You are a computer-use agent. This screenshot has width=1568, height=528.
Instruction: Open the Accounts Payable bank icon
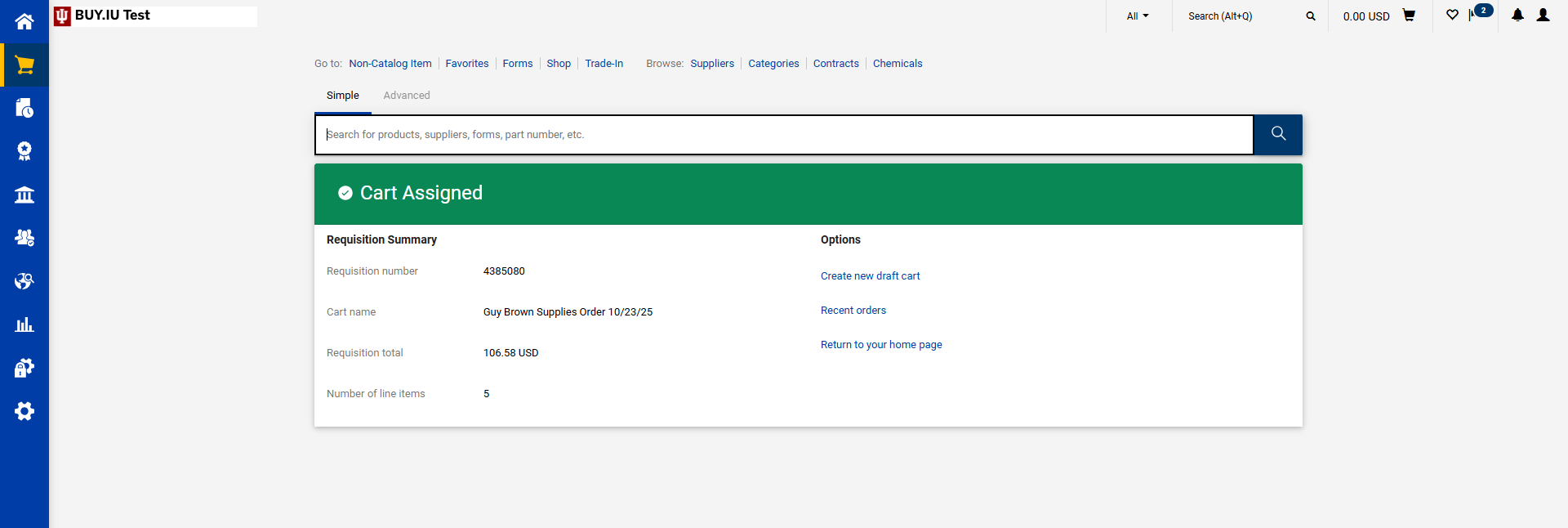click(24, 195)
